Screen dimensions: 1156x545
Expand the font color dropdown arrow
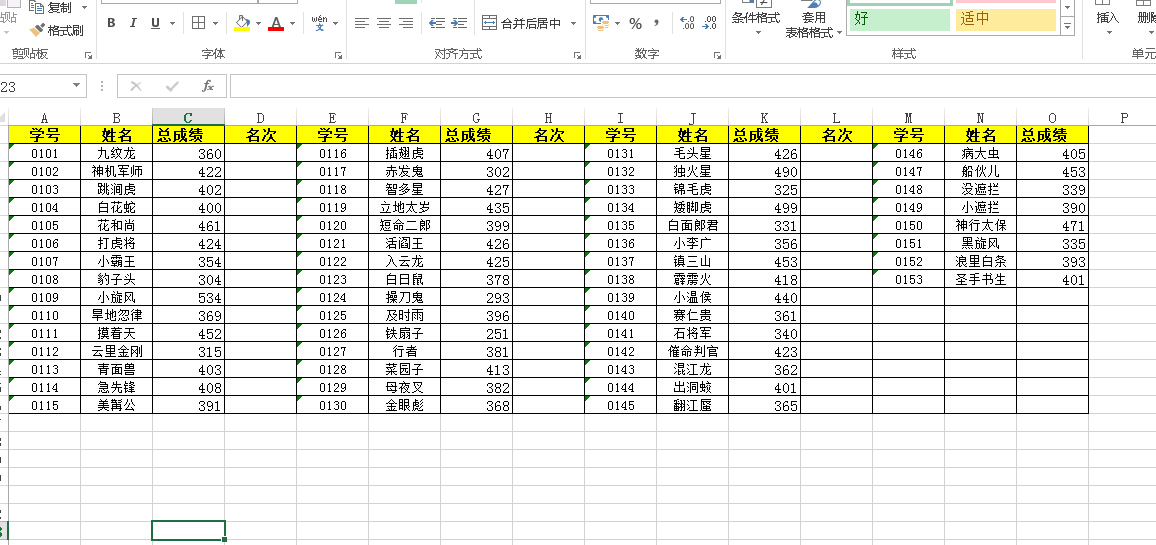(293, 23)
